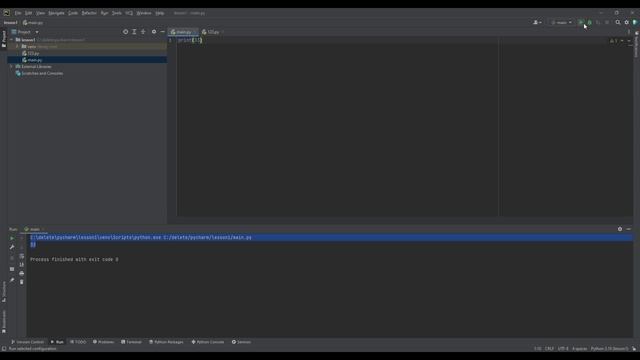Viewport: 640px width, 360px height.
Task: Toggle the Project side tab on left edge
Action: 4,39
